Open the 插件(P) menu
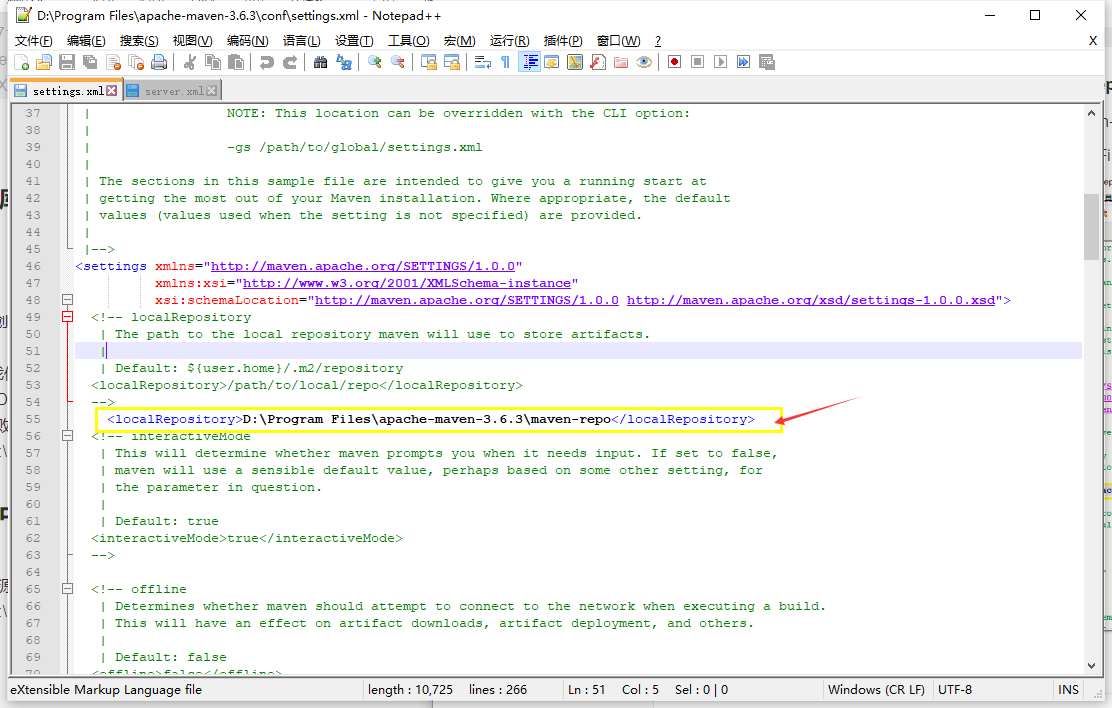Image resolution: width=1112 pixels, height=708 pixels. click(563, 41)
